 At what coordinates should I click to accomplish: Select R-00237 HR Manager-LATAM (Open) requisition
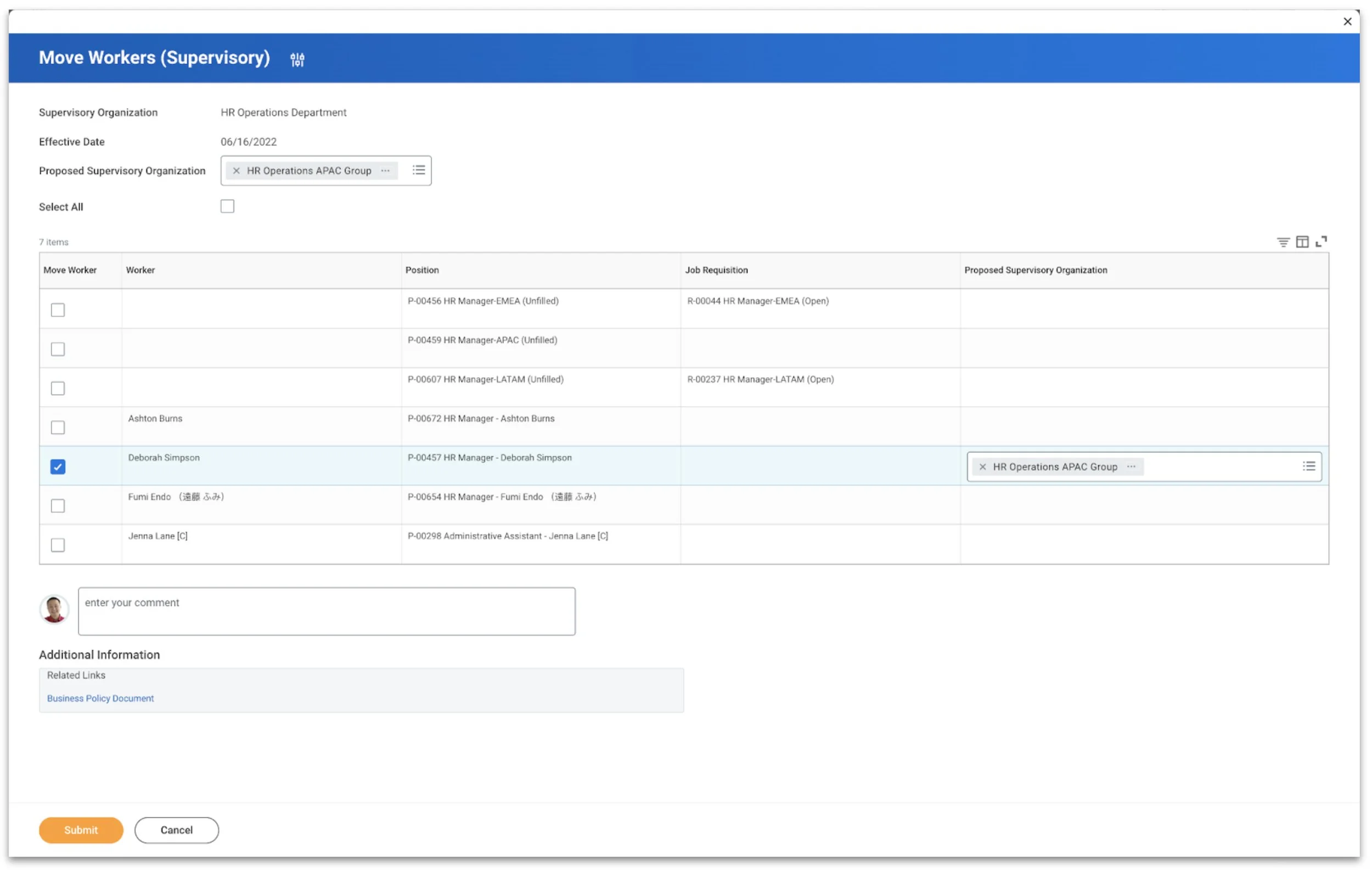(x=760, y=379)
